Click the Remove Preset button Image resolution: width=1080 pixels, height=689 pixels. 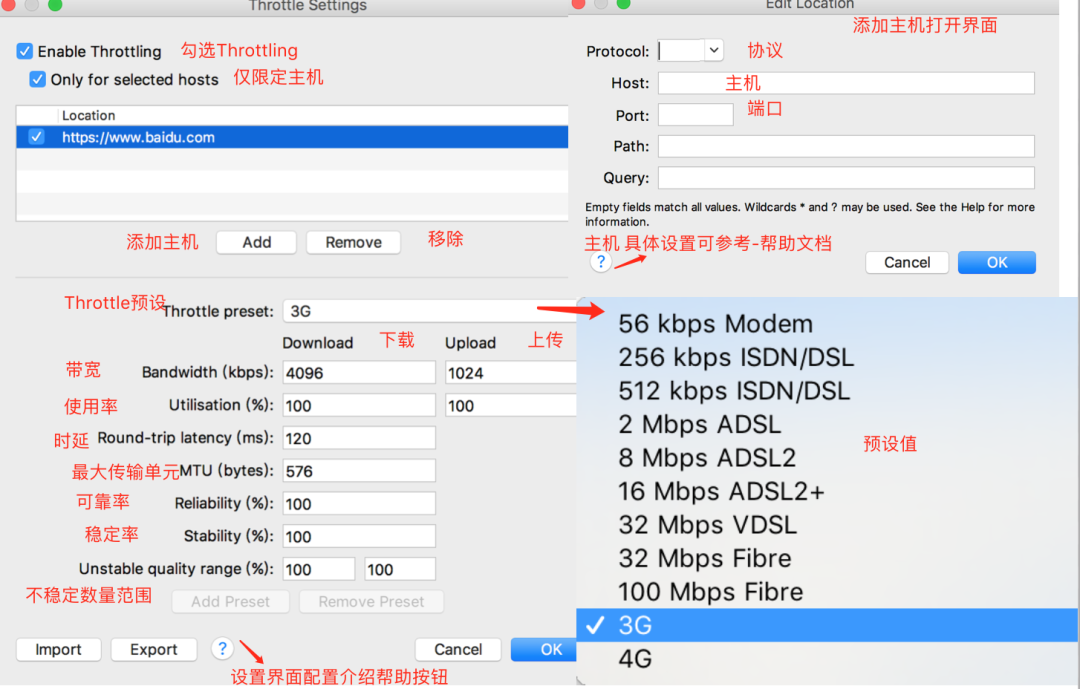(371, 601)
